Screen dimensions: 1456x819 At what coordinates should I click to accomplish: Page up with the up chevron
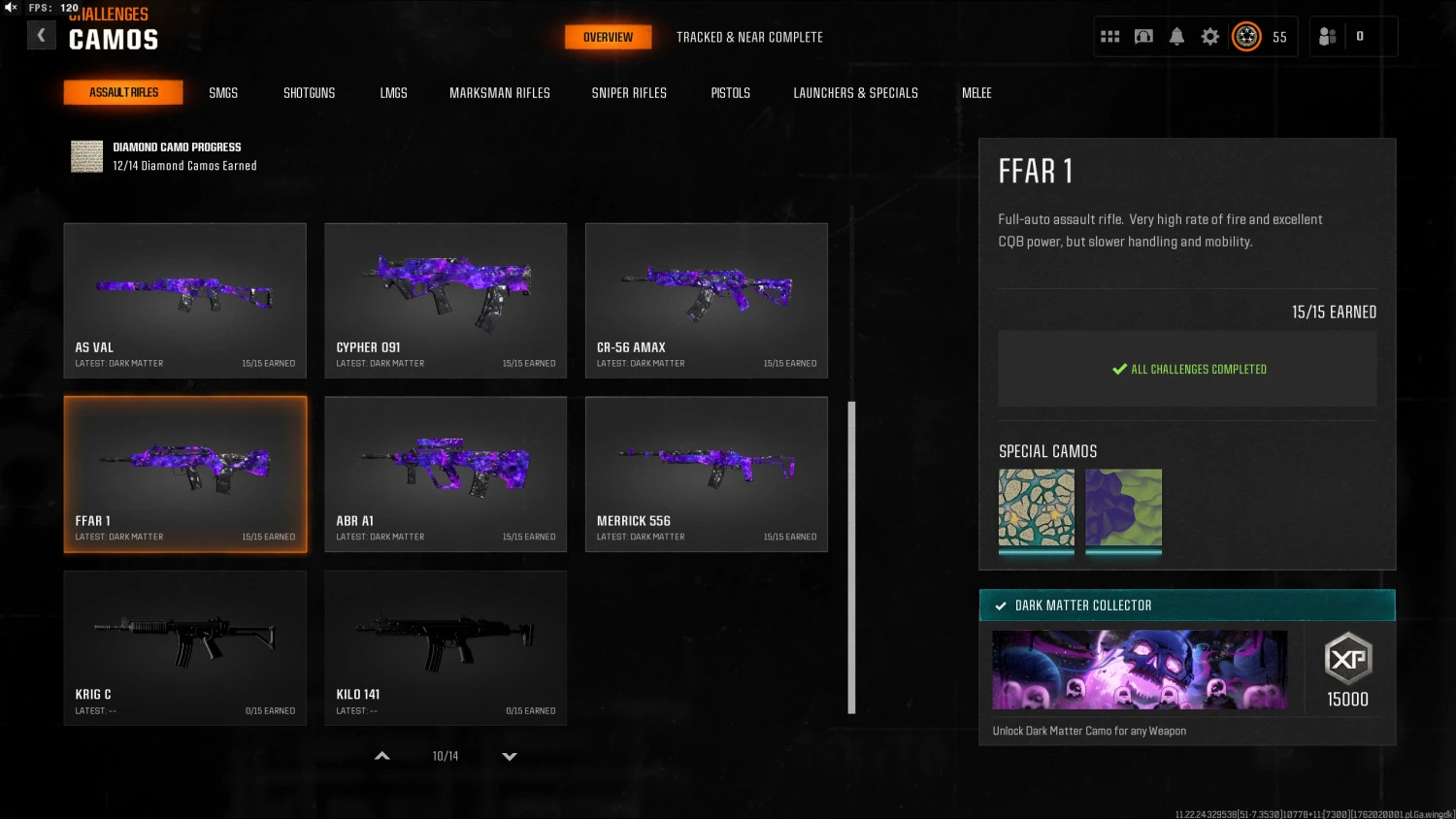tap(382, 756)
